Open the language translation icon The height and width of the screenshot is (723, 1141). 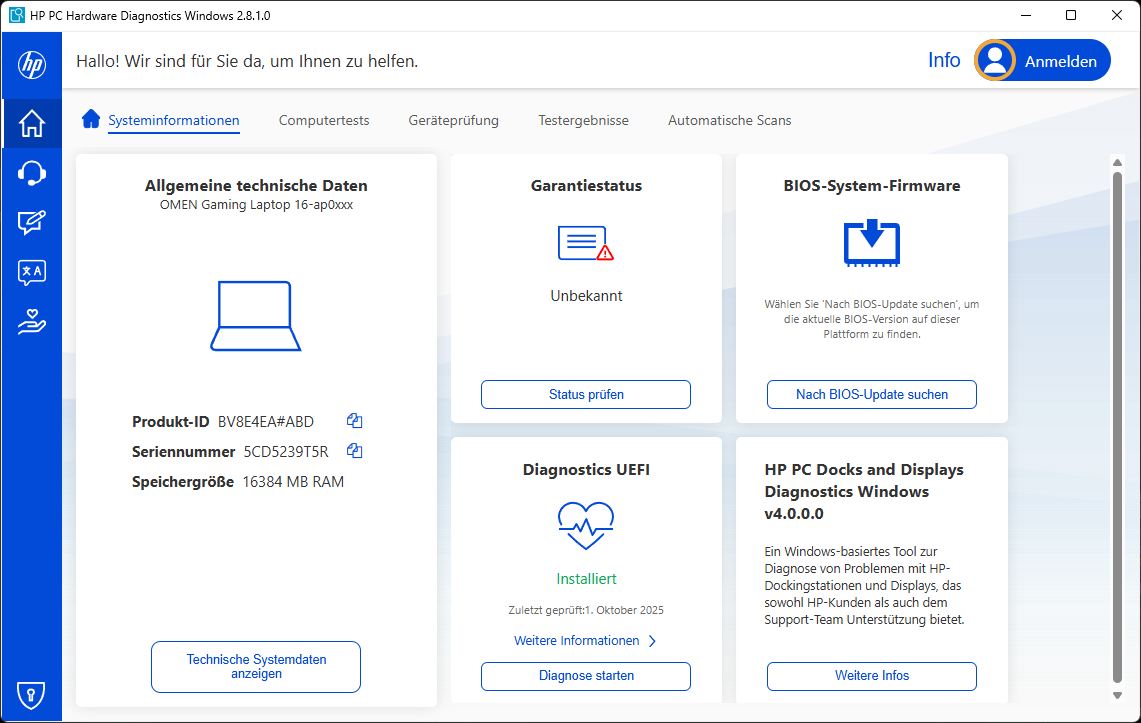point(32,272)
